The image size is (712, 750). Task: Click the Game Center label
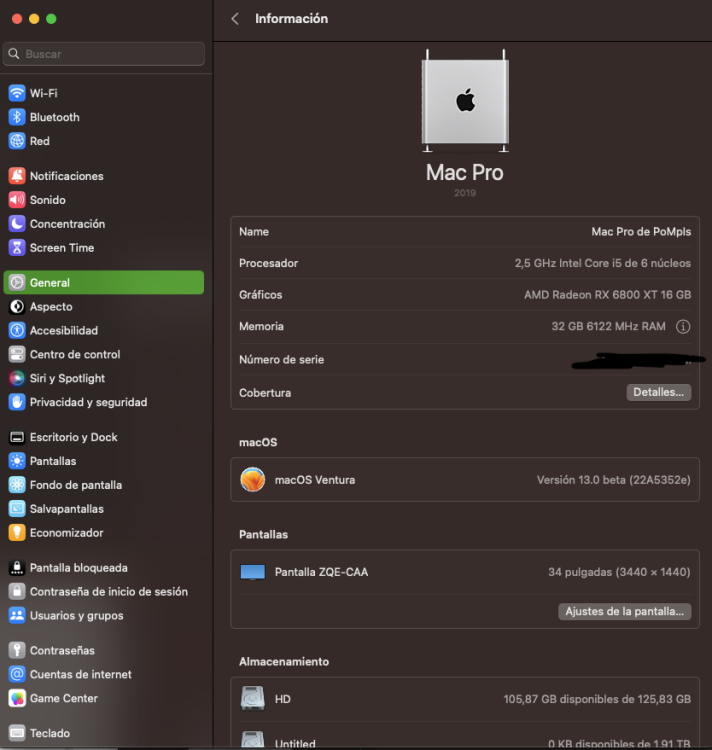(64, 698)
